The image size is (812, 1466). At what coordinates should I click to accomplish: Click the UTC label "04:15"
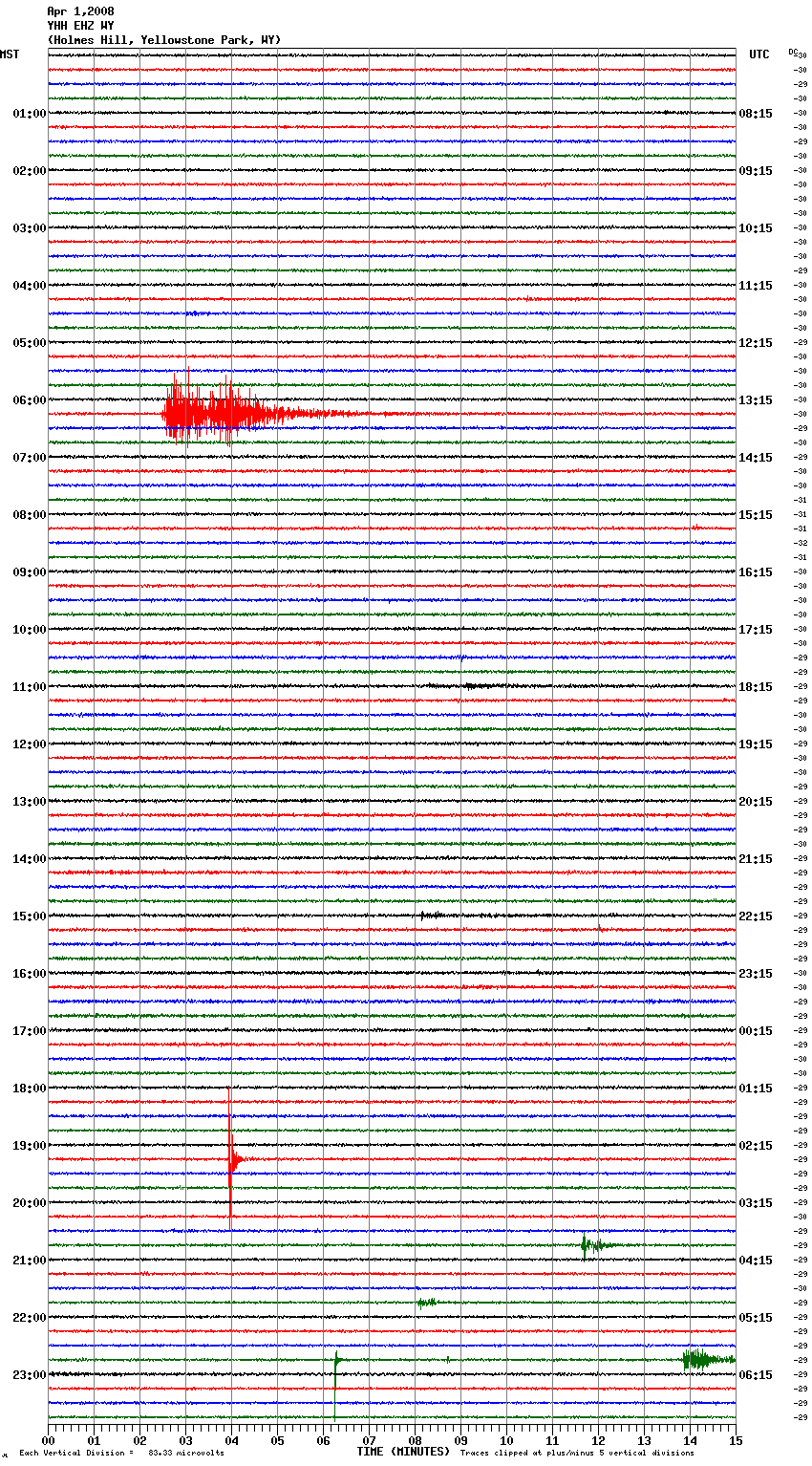point(756,1261)
